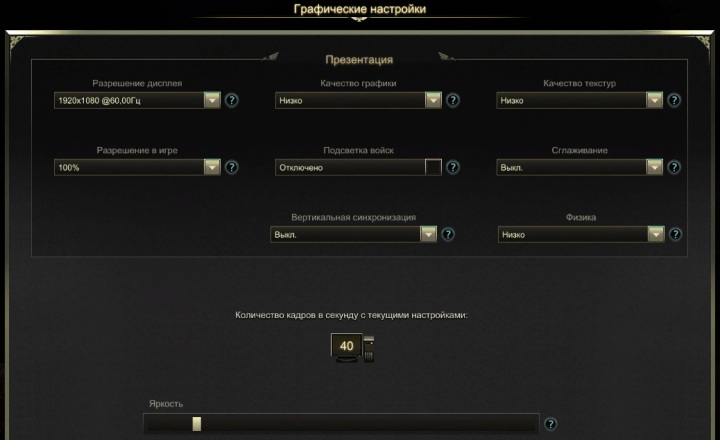The width and height of the screenshot is (720, 440).
Task: Expand the Сглаживание dropdown set to Выкл.
Action: click(579, 167)
